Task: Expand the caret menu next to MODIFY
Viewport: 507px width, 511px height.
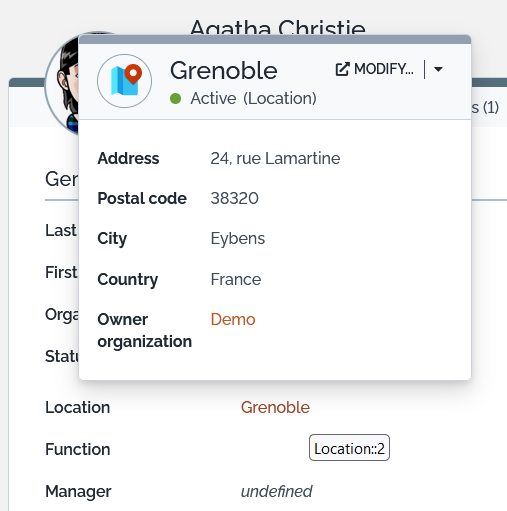Action: [x=438, y=69]
